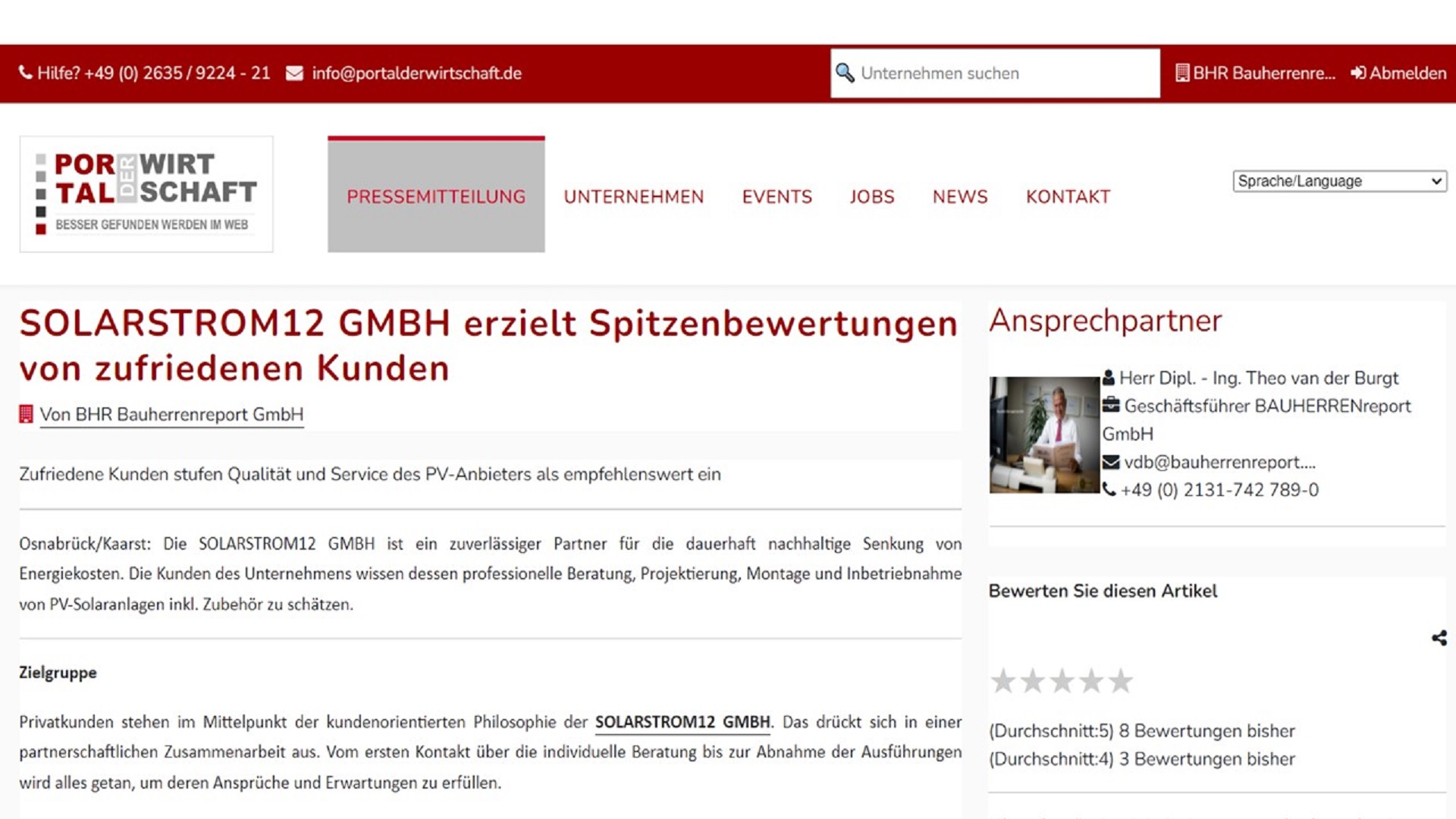Click the envelope icon before vdb@bauherrenreport

[1110, 462]
